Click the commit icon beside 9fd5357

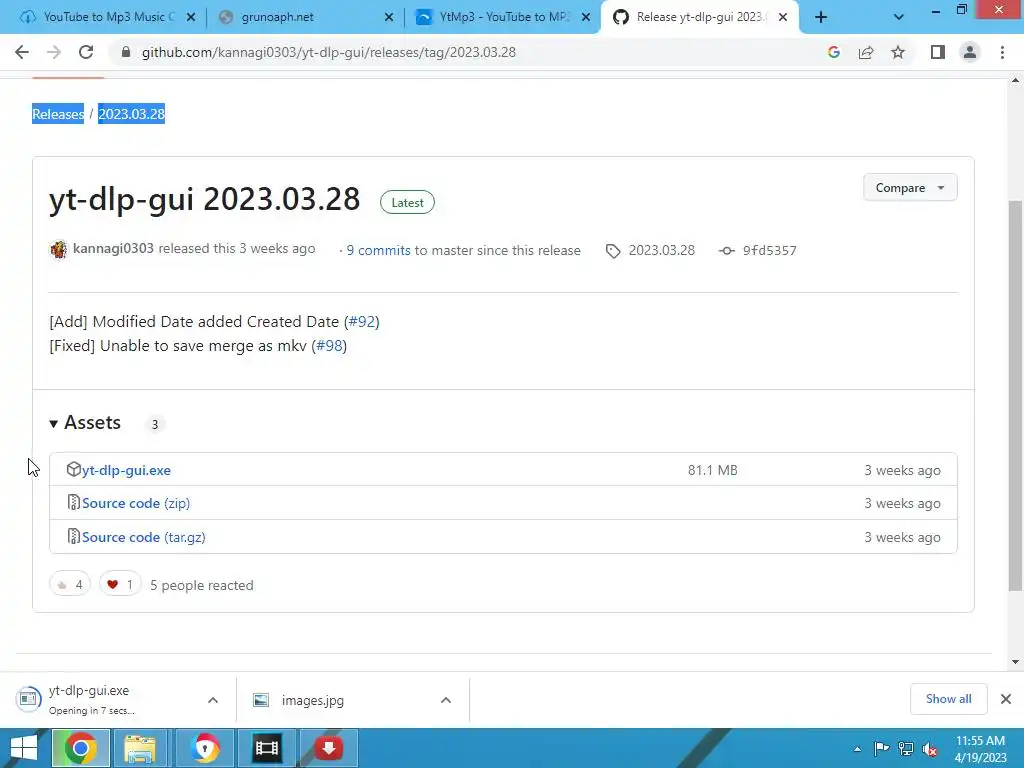pos(726,251)
